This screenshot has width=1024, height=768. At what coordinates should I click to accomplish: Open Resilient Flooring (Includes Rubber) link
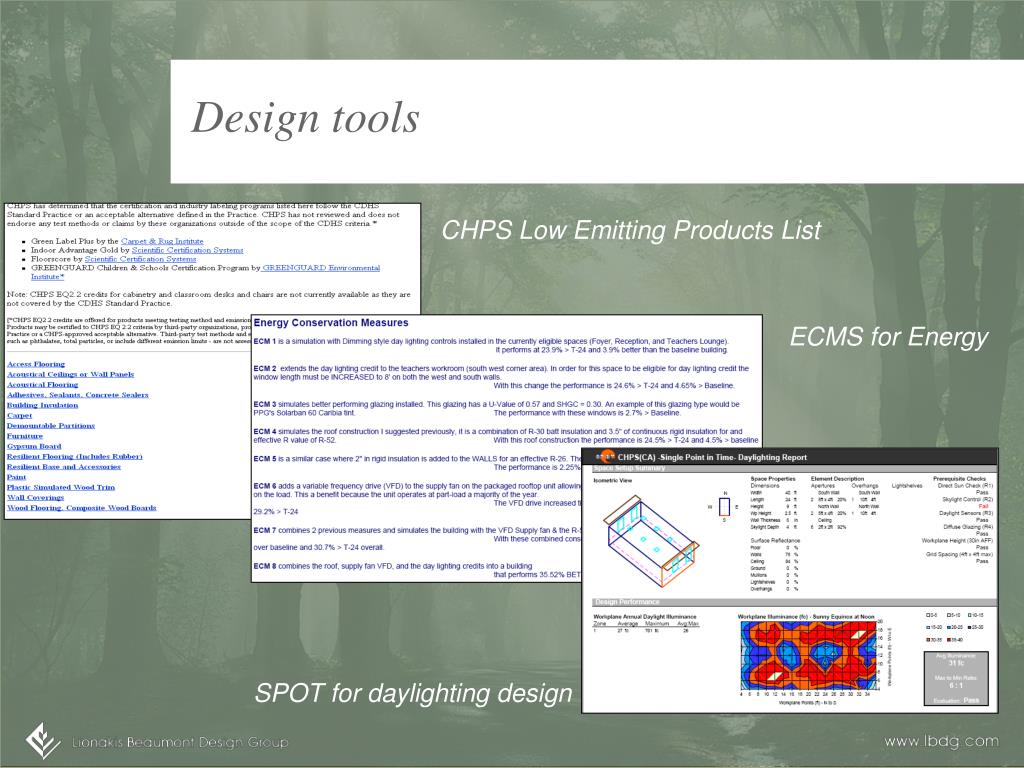point(74,456)
